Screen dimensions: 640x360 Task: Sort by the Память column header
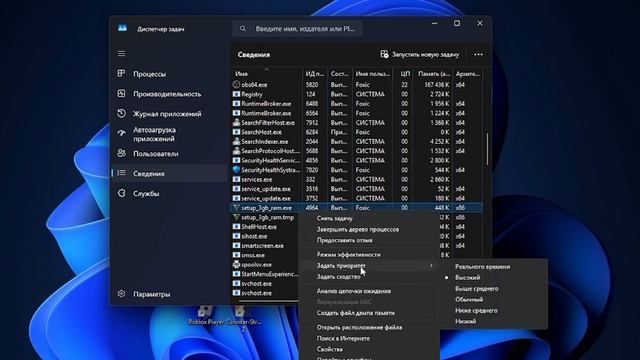point(433,73)
